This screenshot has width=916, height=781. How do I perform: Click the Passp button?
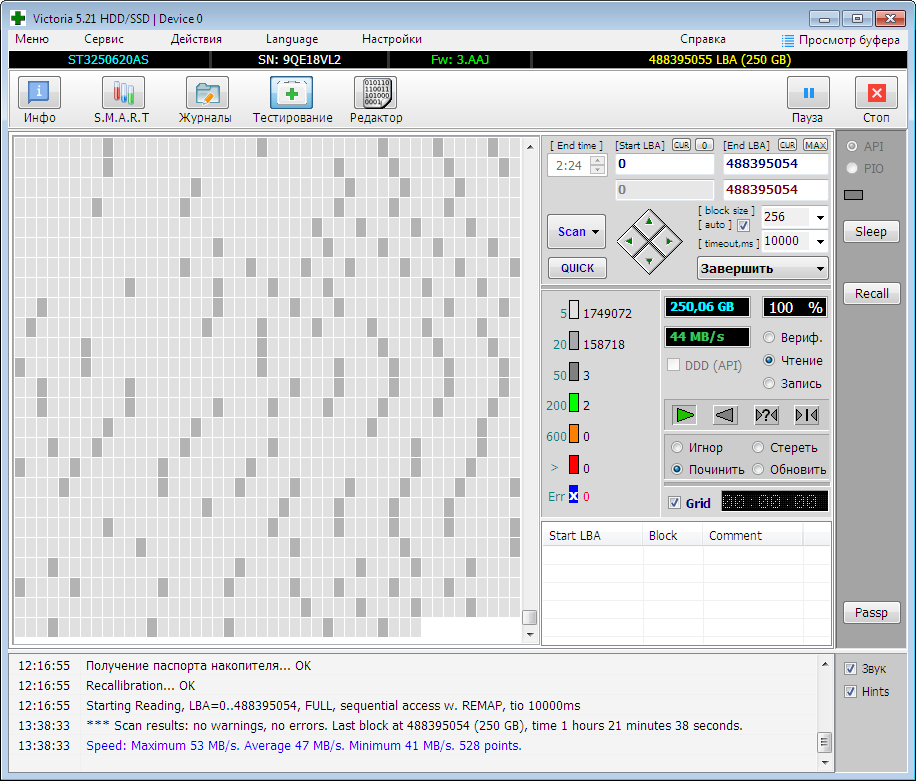coord(871,612)
